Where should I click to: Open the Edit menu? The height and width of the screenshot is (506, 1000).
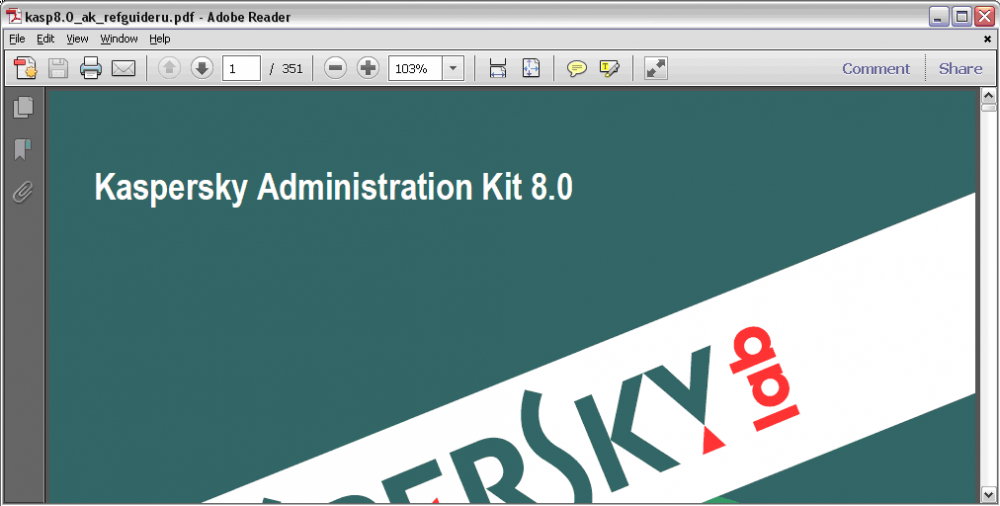coord(45,39)
